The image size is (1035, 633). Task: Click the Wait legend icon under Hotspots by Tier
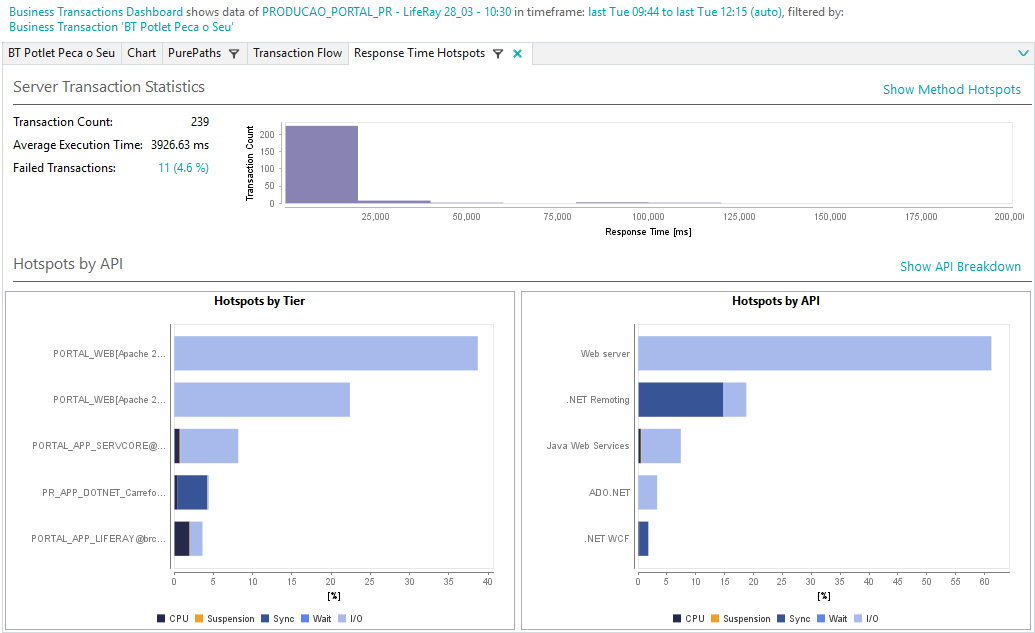coord(305,618)
